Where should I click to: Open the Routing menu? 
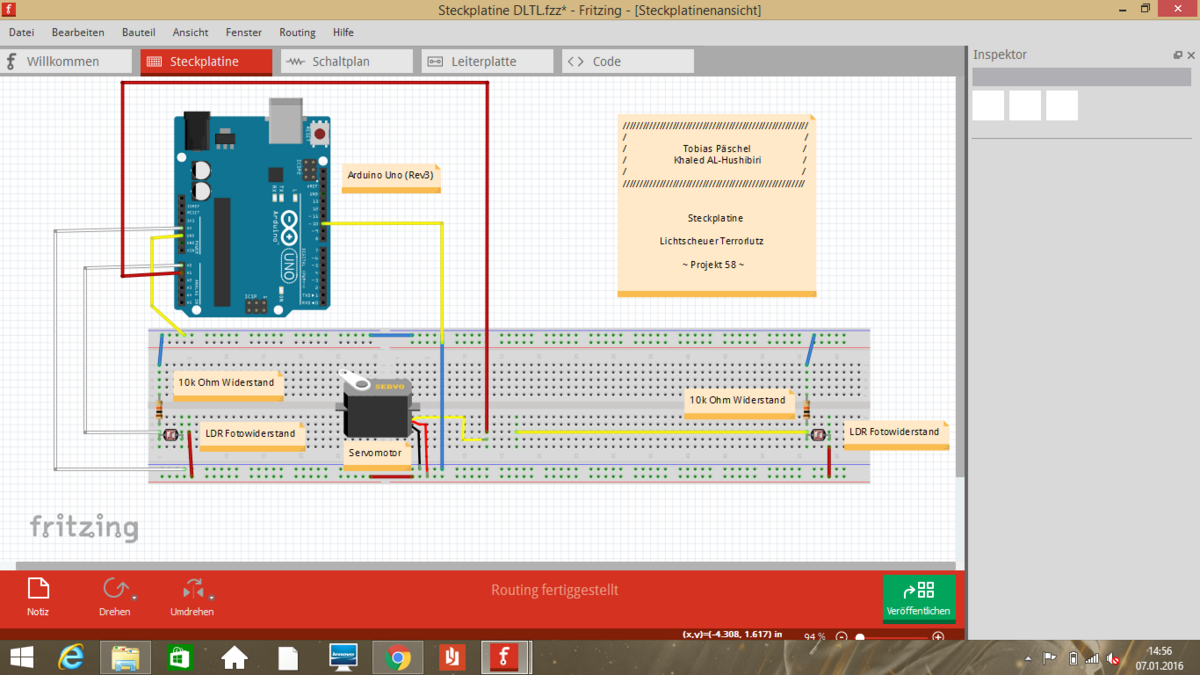pos(297,32)
